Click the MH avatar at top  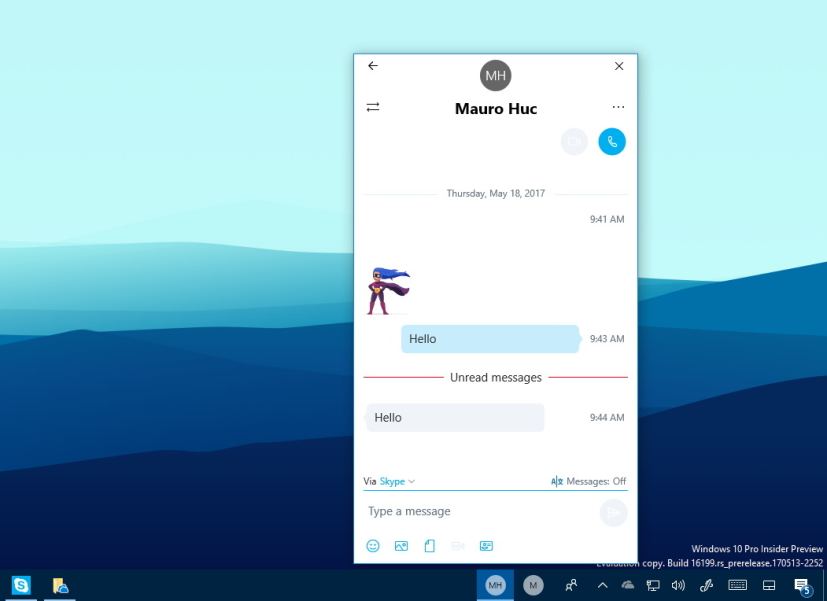pos(495,75)
